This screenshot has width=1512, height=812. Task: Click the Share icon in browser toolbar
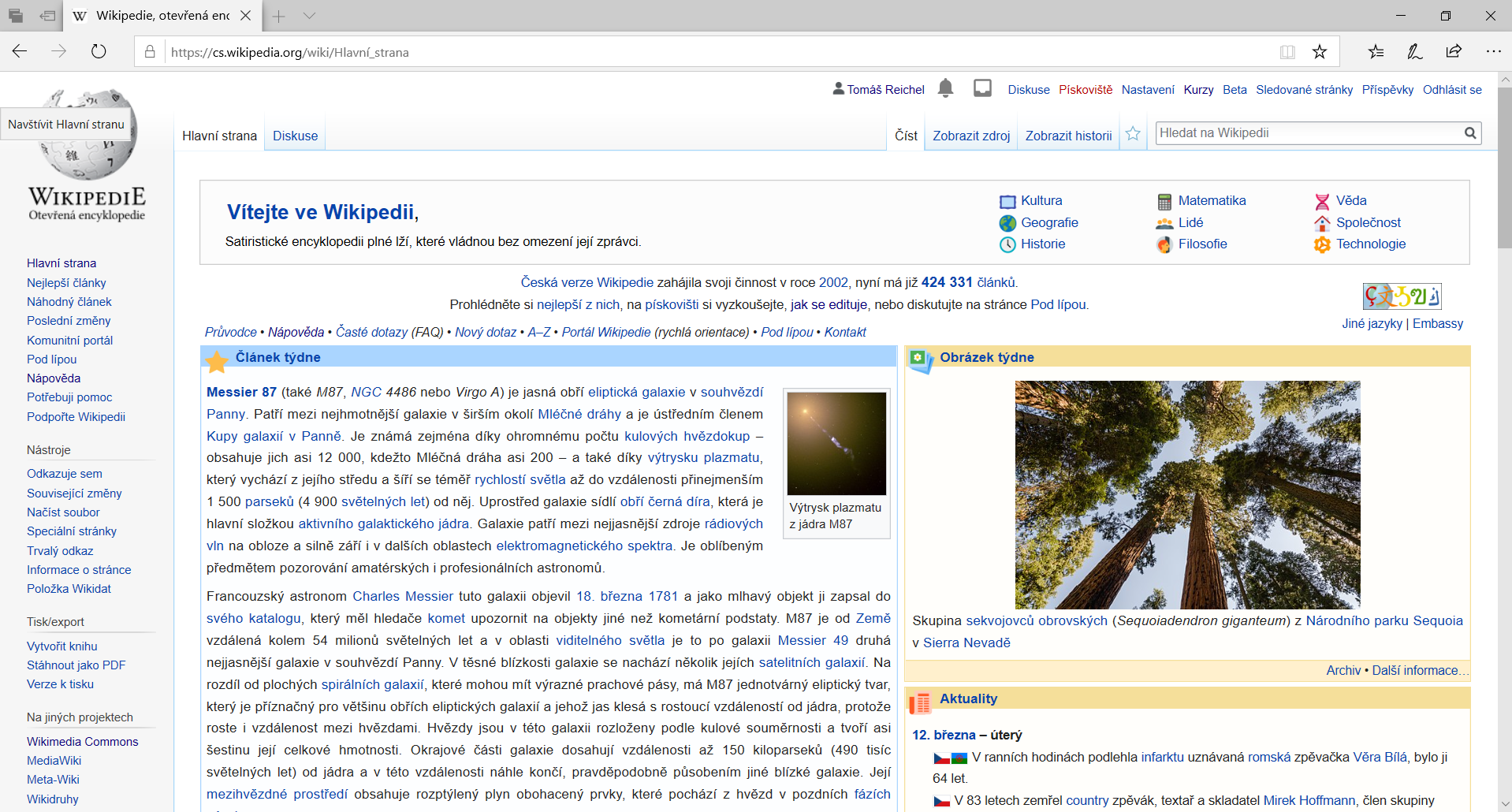click(1454, 52)
